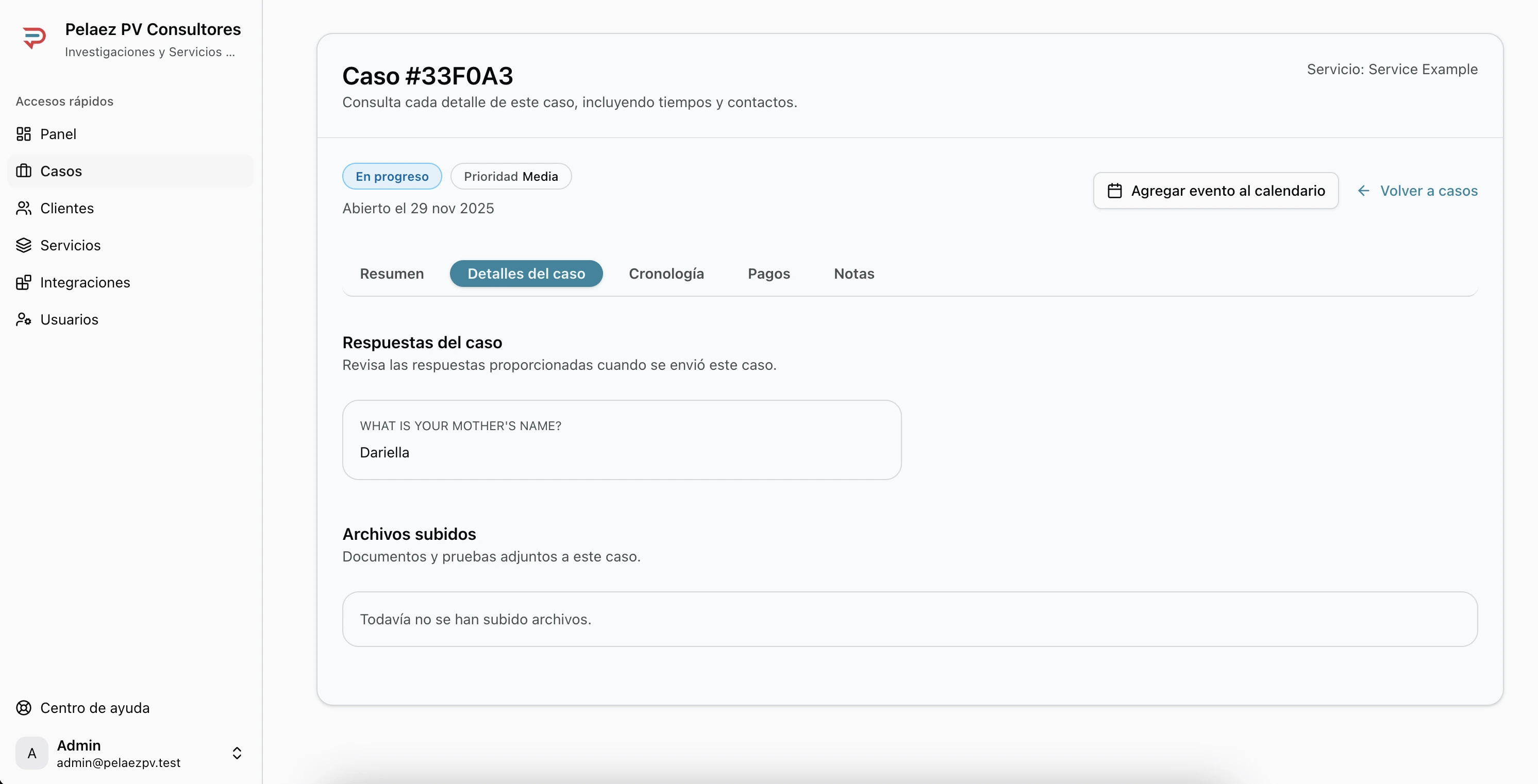Go to the Notas tab
Screen dimensions: 1538x784
pyautogui.click(x=854, y=274)
